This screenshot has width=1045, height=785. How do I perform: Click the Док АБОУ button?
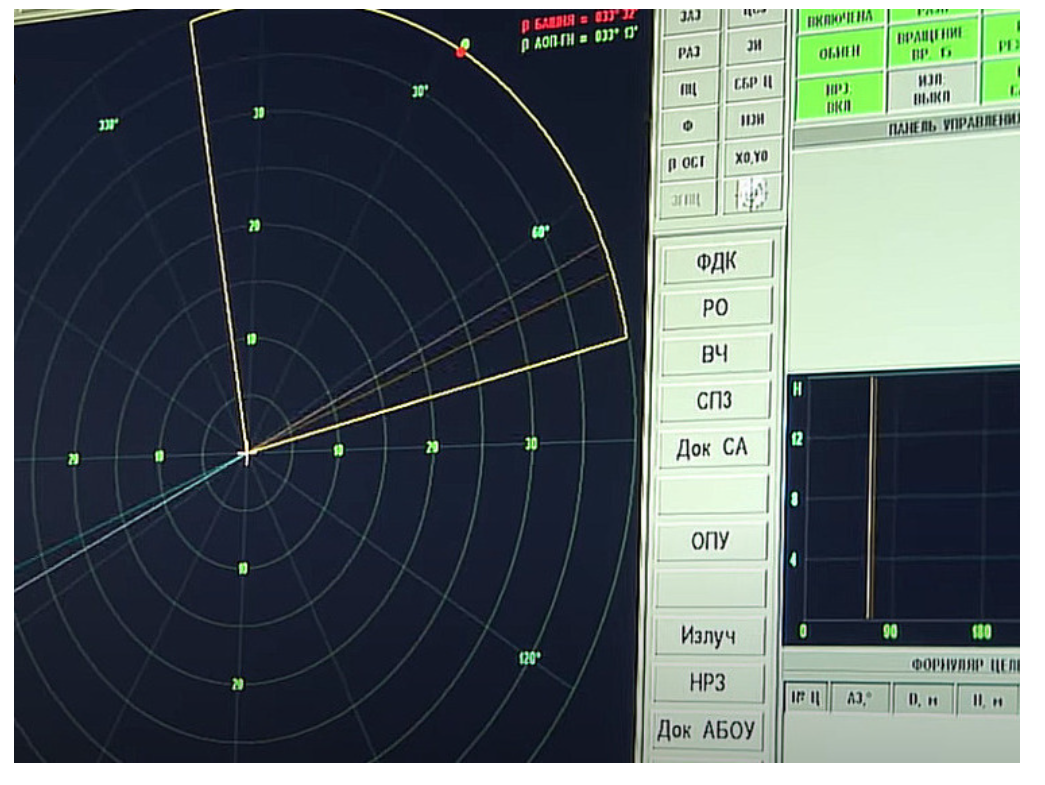click(708, 731)
